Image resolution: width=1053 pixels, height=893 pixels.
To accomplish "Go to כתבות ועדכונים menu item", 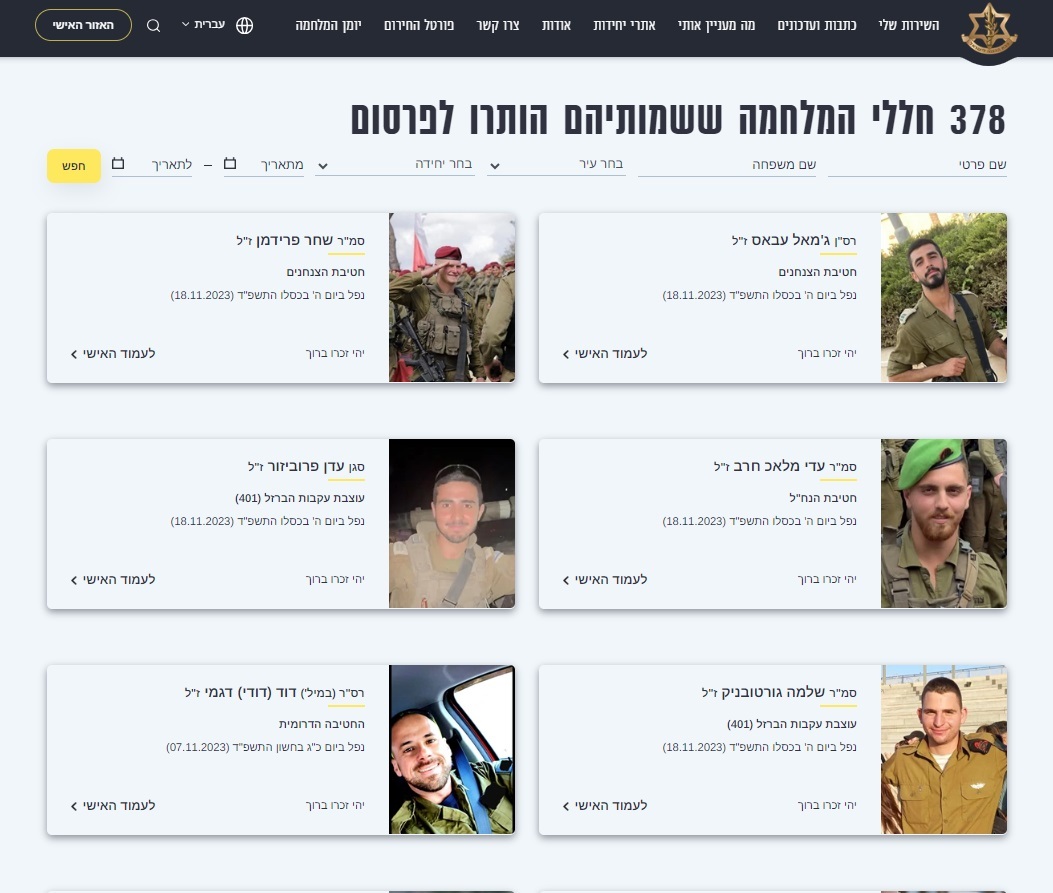I will 819,25.
